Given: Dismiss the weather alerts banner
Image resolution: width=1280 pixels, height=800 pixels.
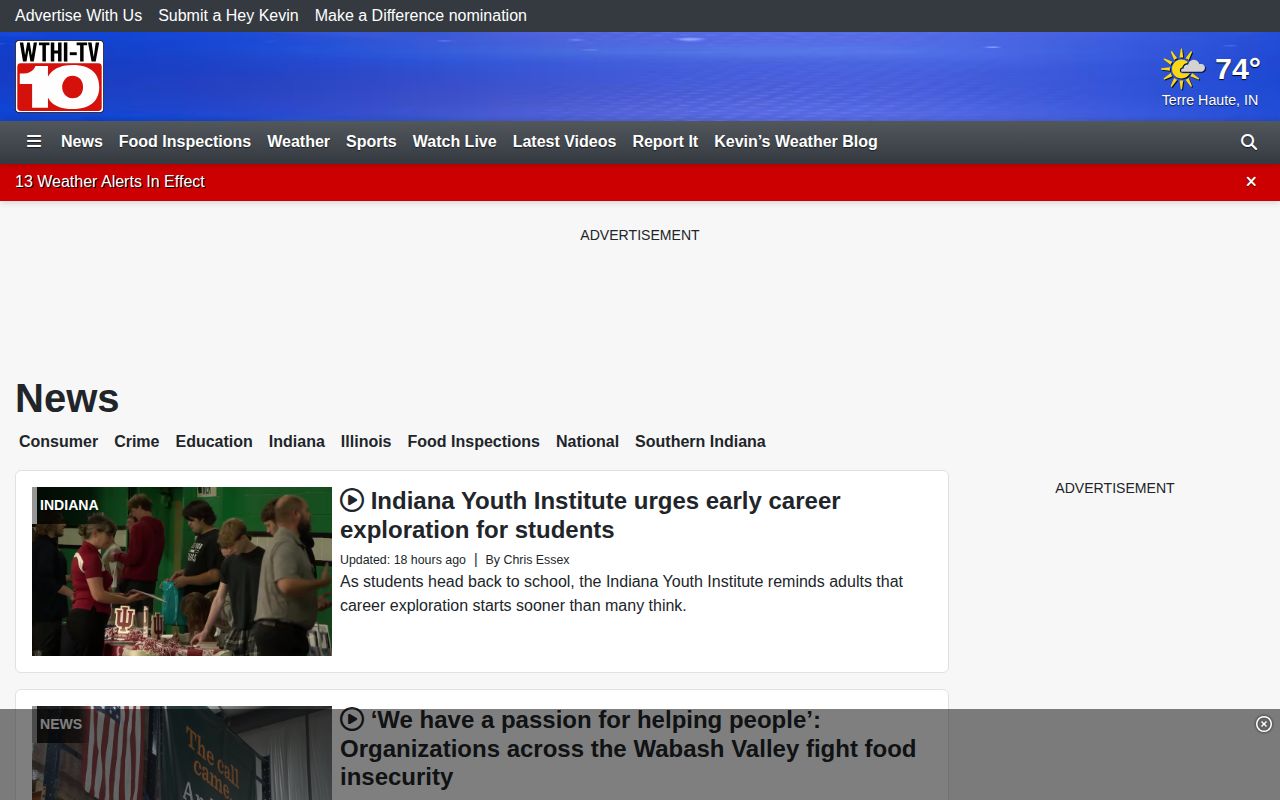Looking at the screenshot, I should click(x=1251, y=182).
